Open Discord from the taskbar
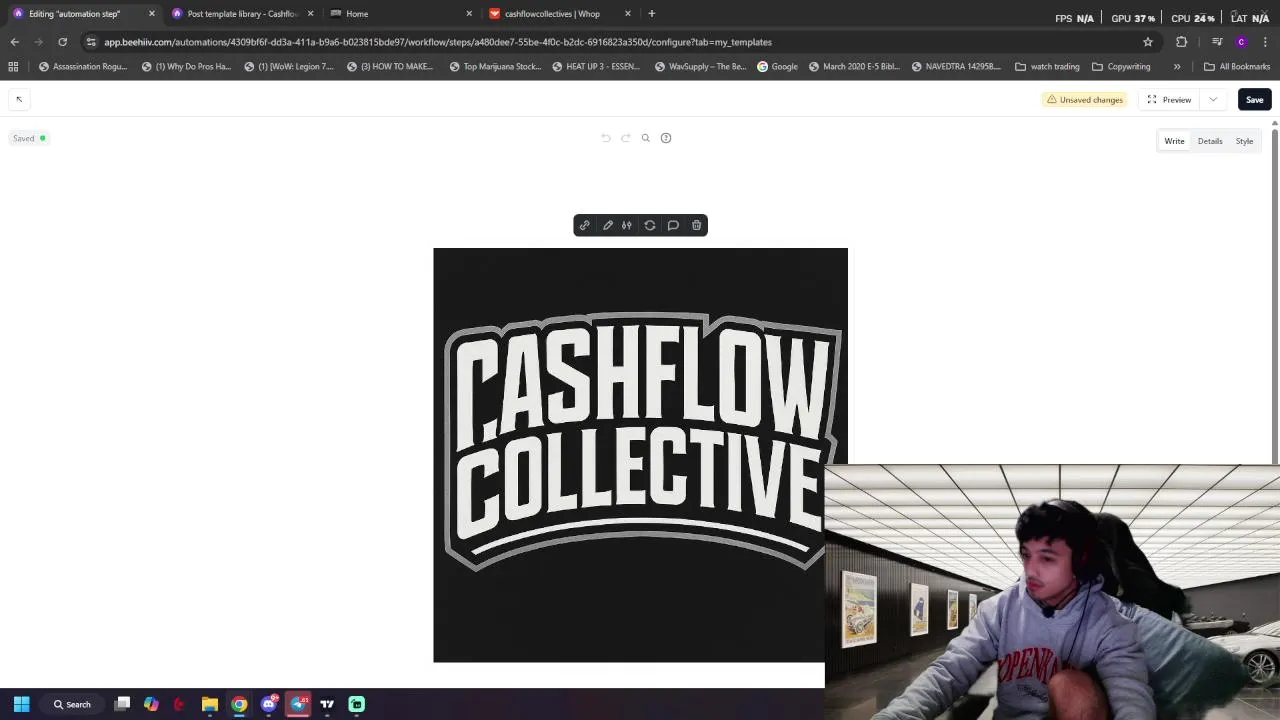 [x=269, y=704]
